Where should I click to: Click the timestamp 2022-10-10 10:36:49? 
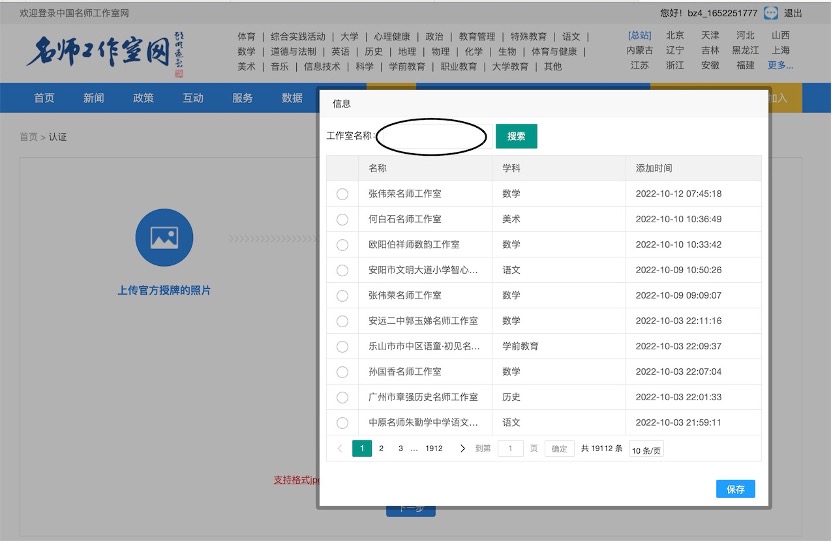pyautogui.click(x=679, y=219)
